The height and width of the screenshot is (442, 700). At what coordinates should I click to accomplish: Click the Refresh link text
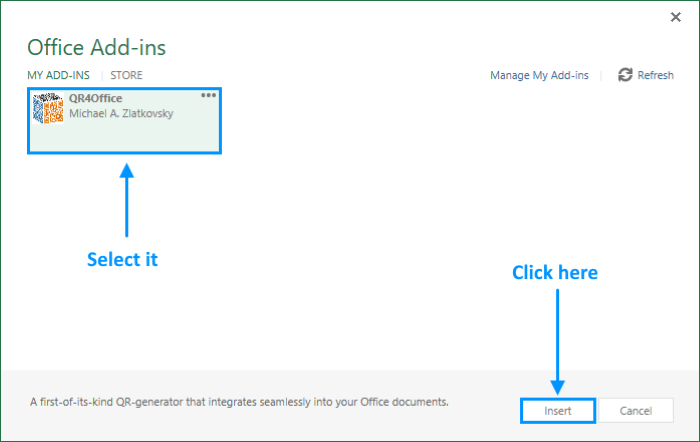[655, 75]
